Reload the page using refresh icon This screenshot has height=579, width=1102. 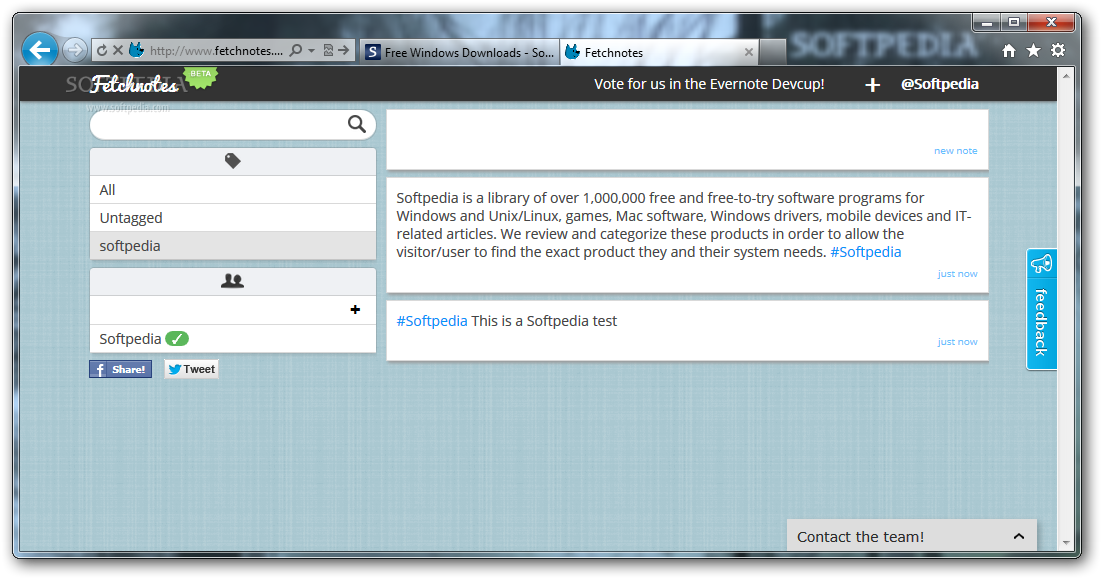pyautogui.click(x=102, y=51)
